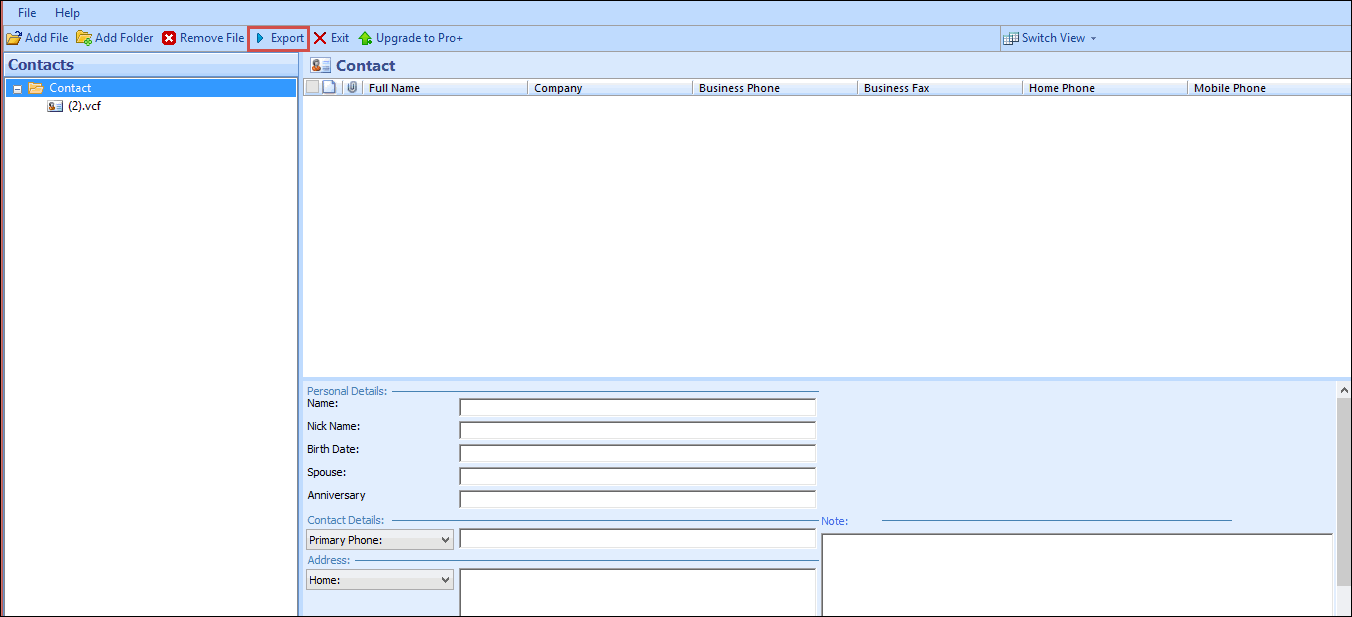Sort by Company column
The height and width of the screenshot is (617, 1352).
click(x=610, y=88)
